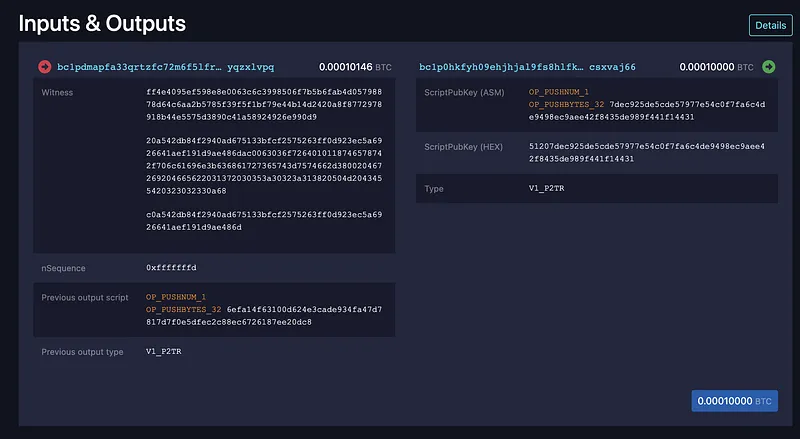The width and height of the screenshot is (800, 439).
Task: Click the output amount next to green arrow
Action: 716,67
